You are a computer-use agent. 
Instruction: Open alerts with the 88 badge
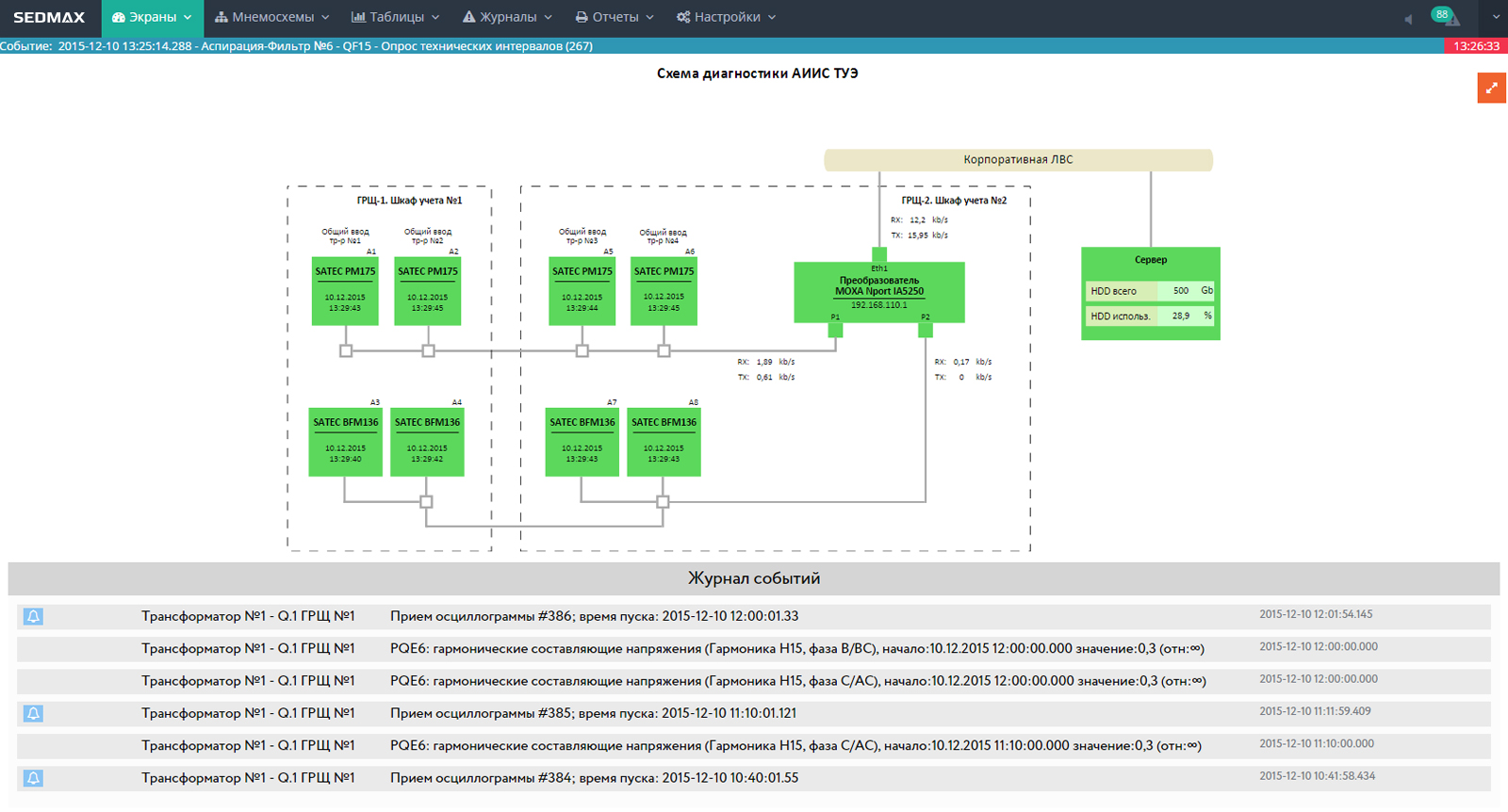tap(1444, 16)
